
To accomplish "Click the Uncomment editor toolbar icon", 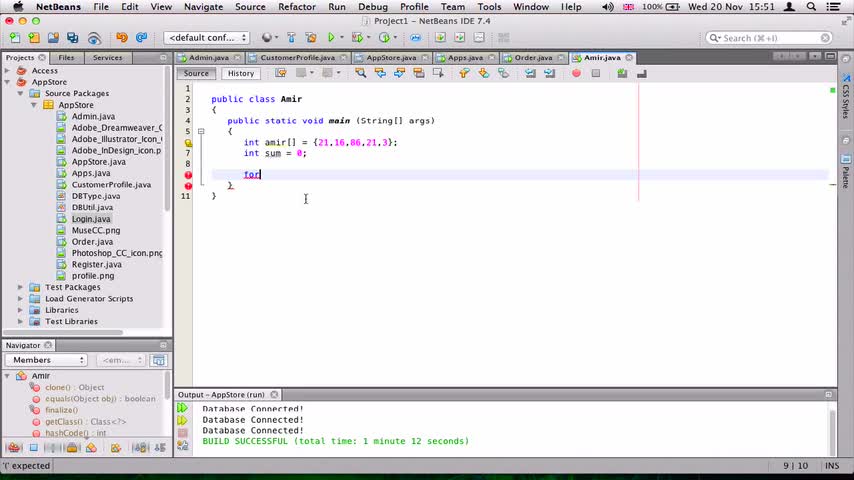I will (642, 73).
